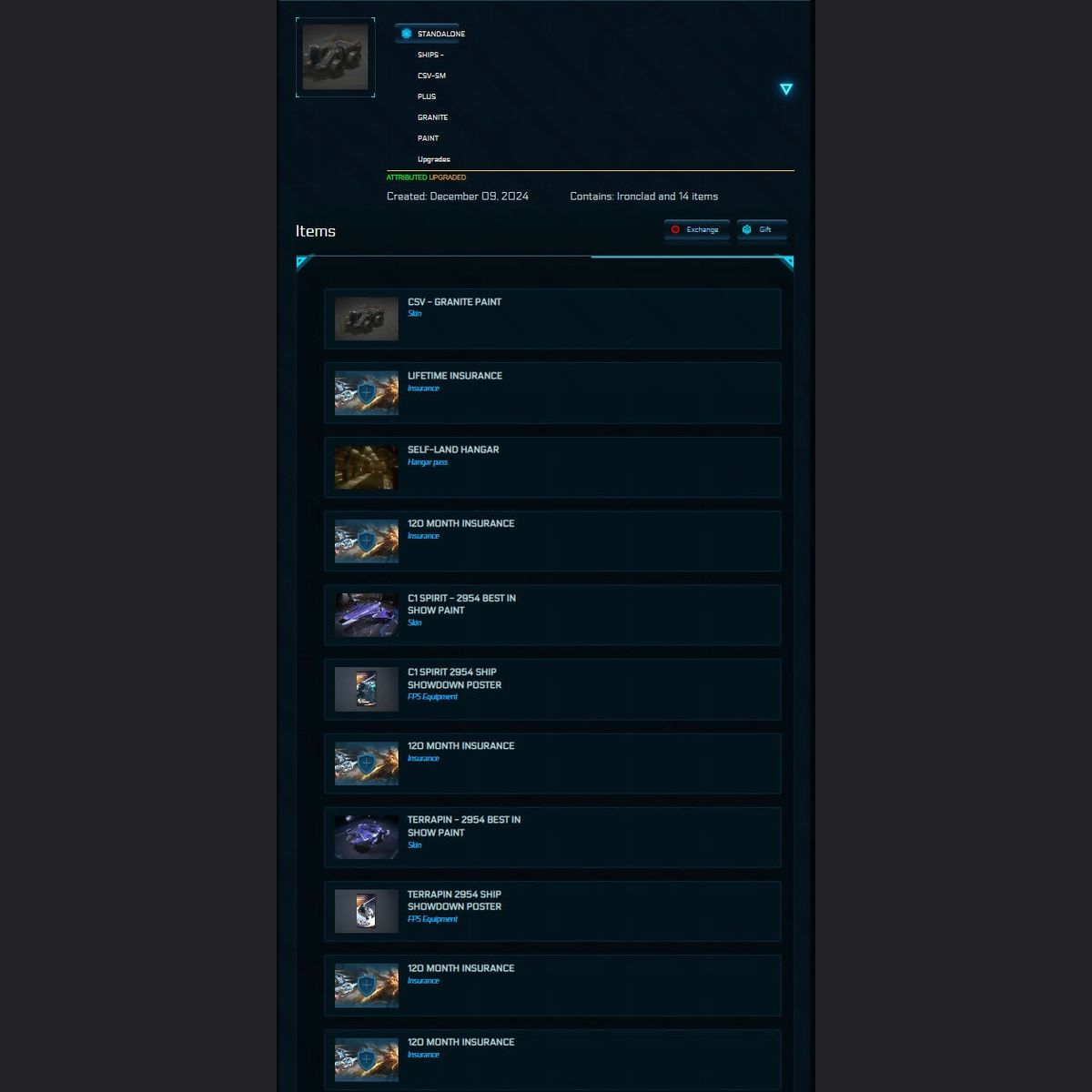The width and height of the screenshot is (1092, 1092).
Task: Click the Lifetime Insurance shield icon
Action: tap(367, 393)
